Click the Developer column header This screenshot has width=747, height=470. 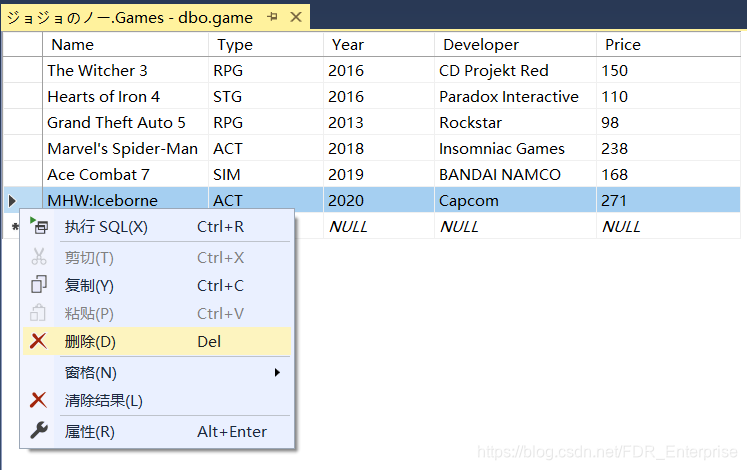[x=515, y=44]
